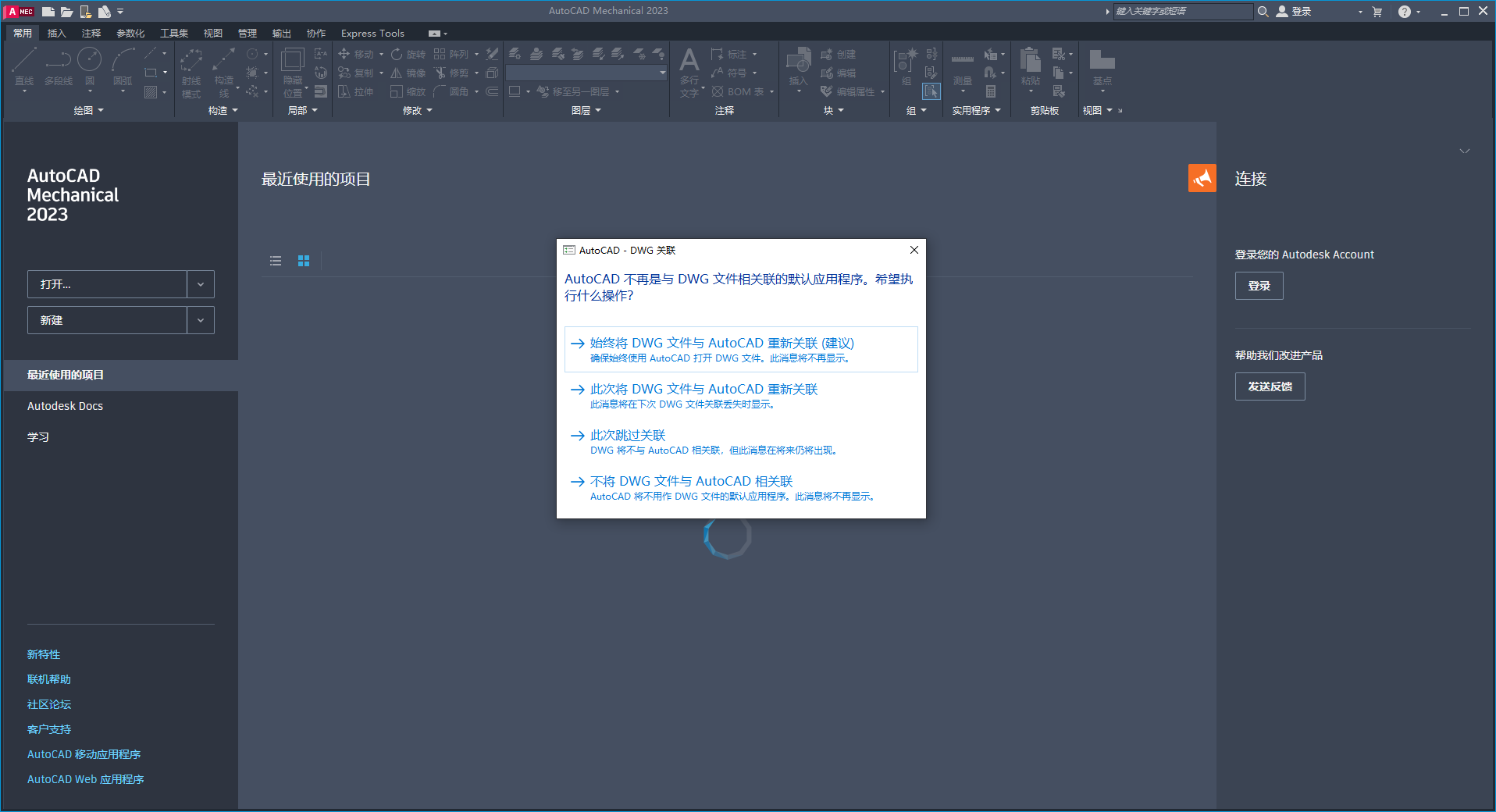The height and width of the screenshot is (812, 1496).
Task: Click the 登录 button in Connect panel
Action: [1258, 285]
